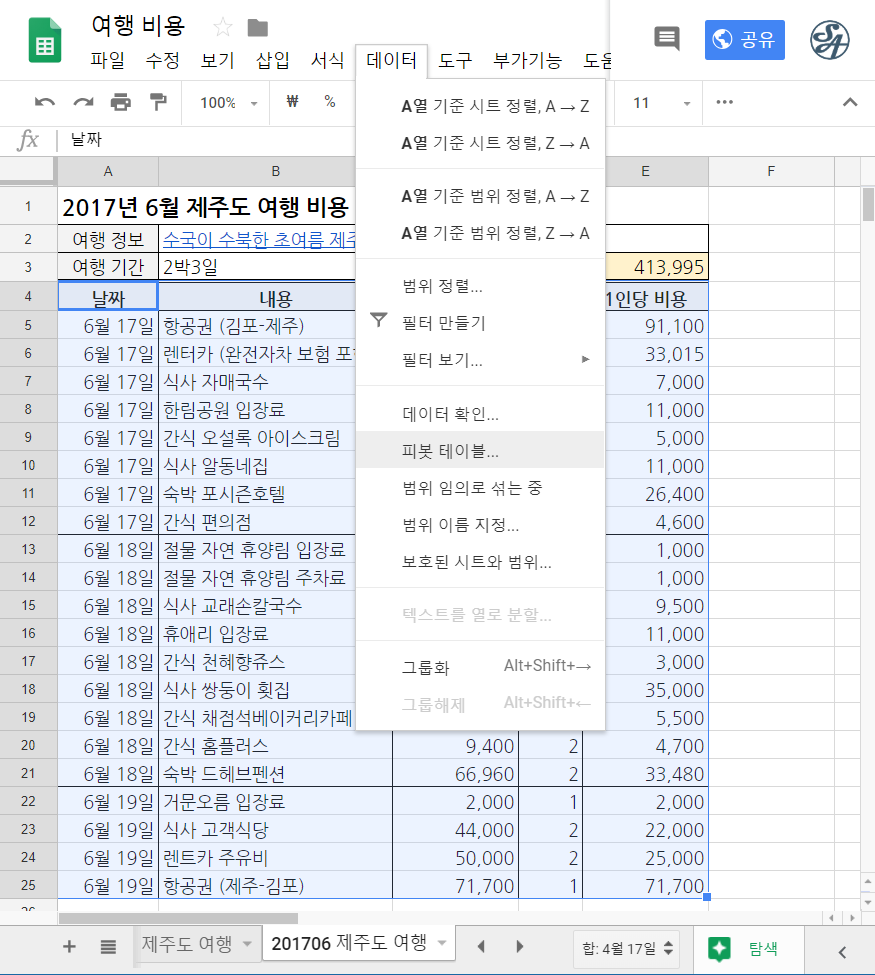The image size is (875, 975).
Task: Open the font size 11 dropdown
Action: (661, 103)
